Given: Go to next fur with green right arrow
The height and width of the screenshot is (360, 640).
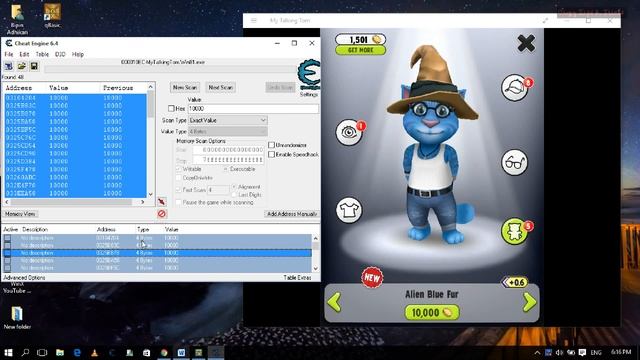Looking at the screenshot, I should point(529,302).
